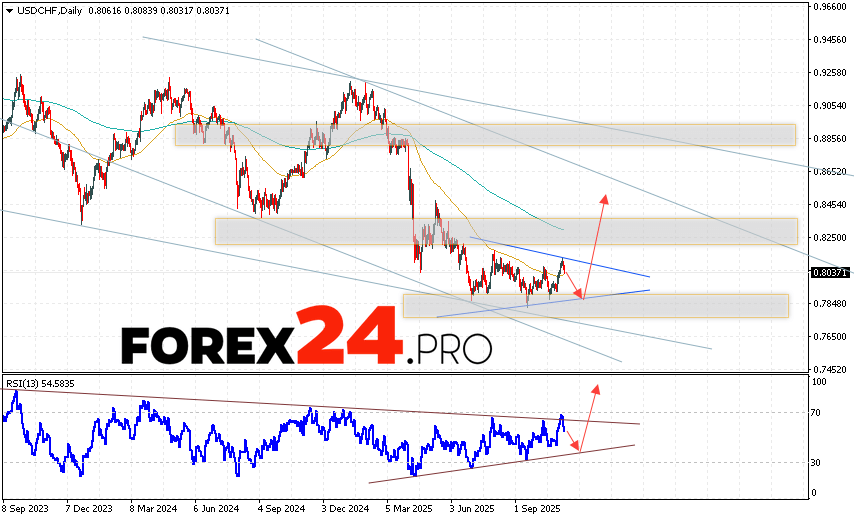
Task: Click the red downward arrowhead in RSI panel
Action: [579, 448]
